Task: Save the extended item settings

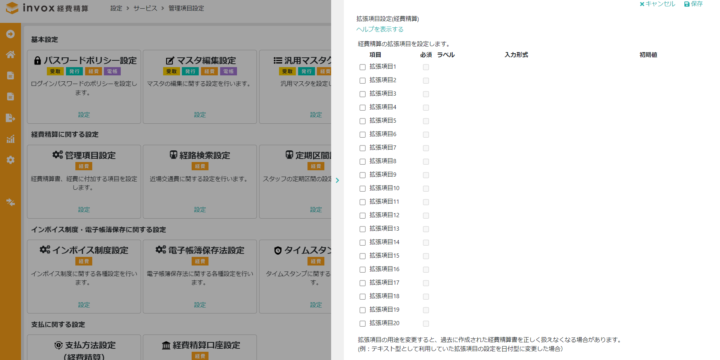Action: click(x=693, y=4)
